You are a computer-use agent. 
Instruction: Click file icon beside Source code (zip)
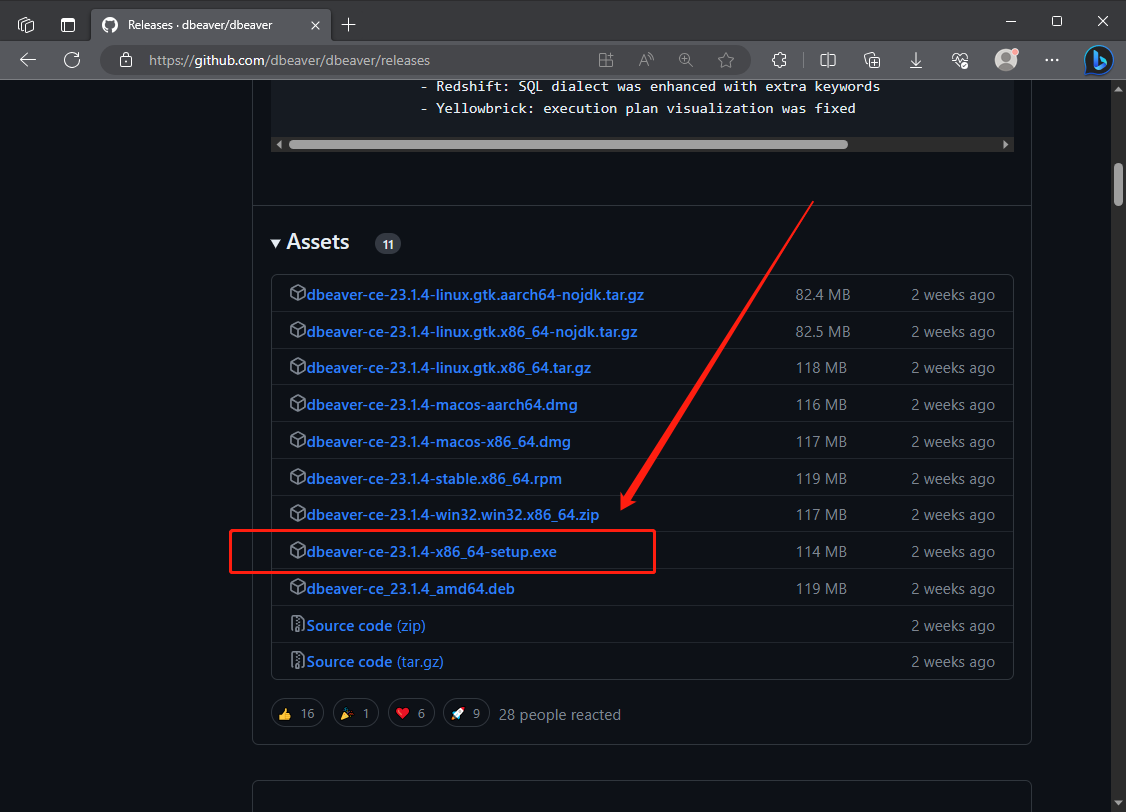(297, 624)
